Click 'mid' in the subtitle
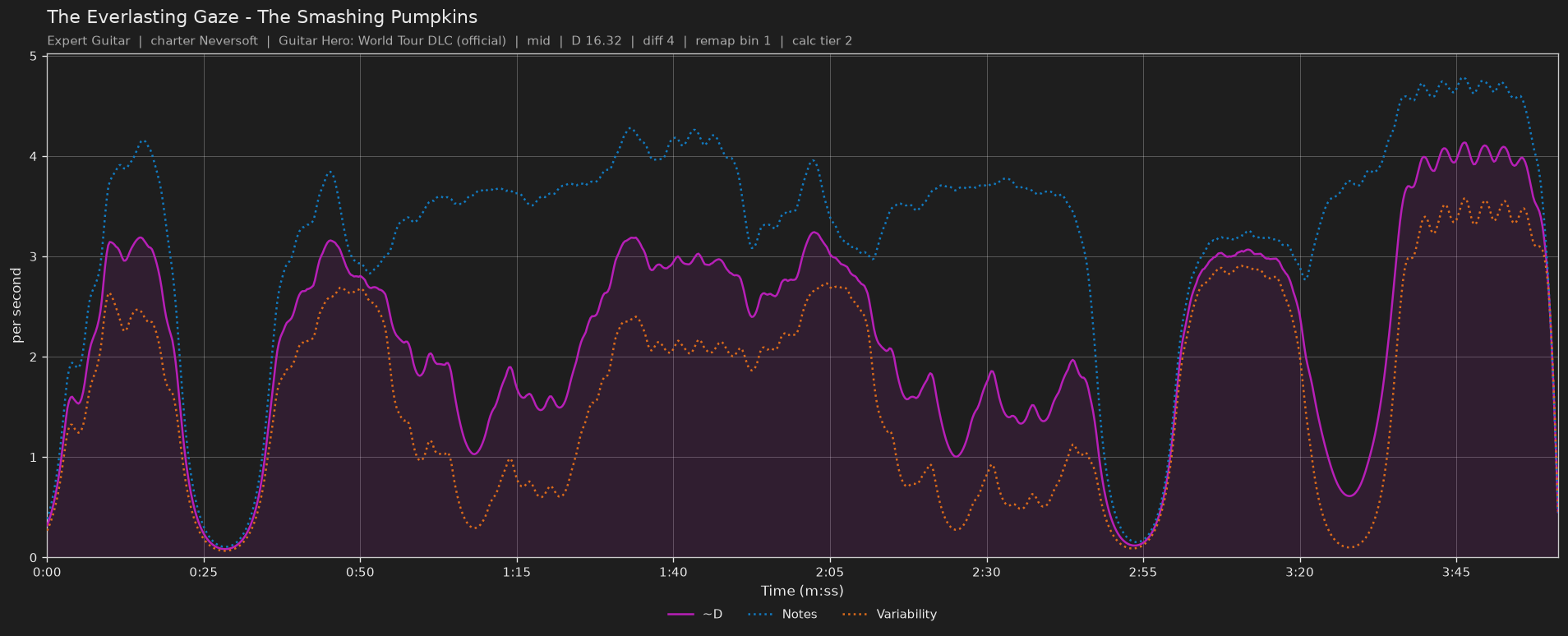 tap(538, 41)
